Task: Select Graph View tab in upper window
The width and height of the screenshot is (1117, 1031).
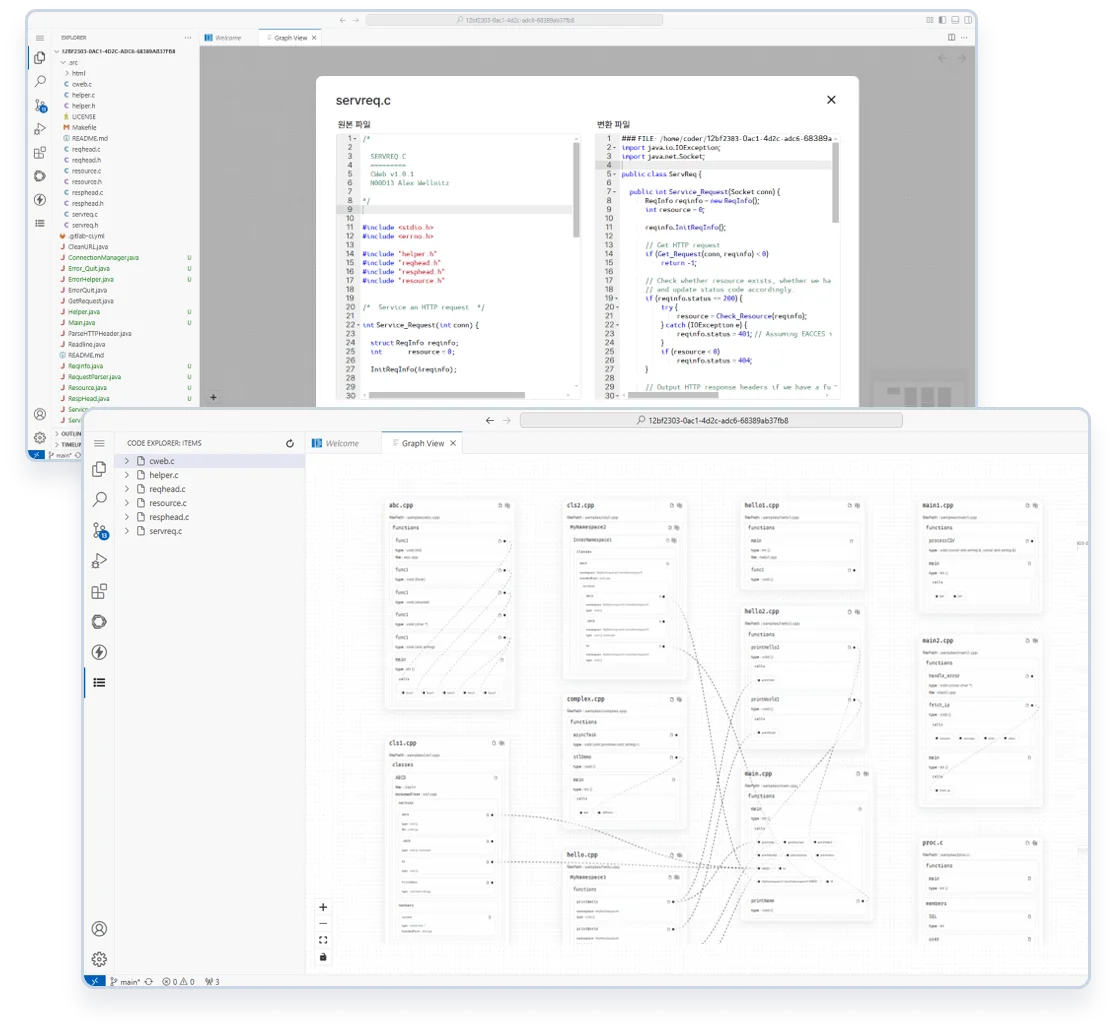Action: [x=289, y=38]
